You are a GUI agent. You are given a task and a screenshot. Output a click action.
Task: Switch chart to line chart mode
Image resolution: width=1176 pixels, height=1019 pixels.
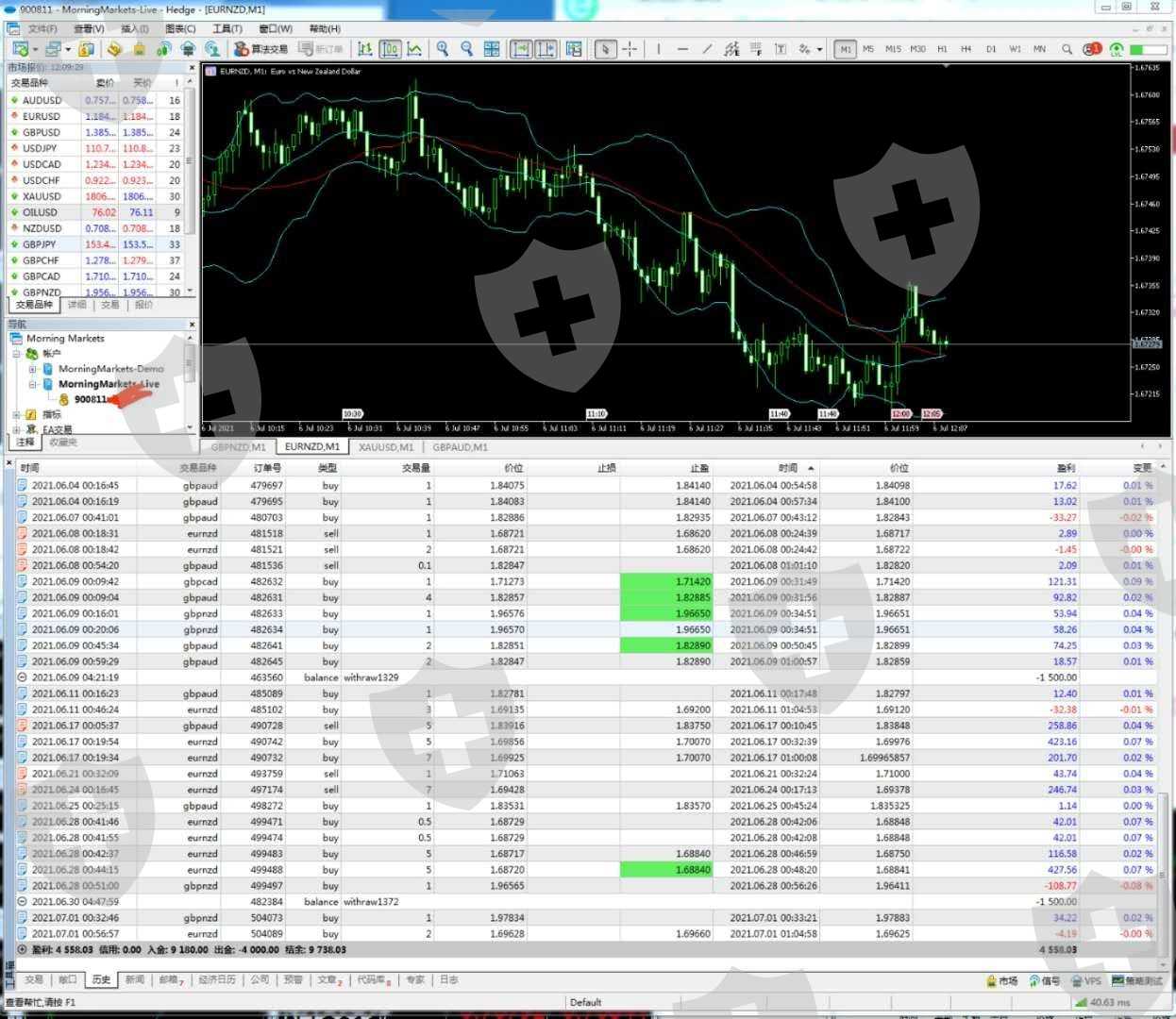[414, 49]
